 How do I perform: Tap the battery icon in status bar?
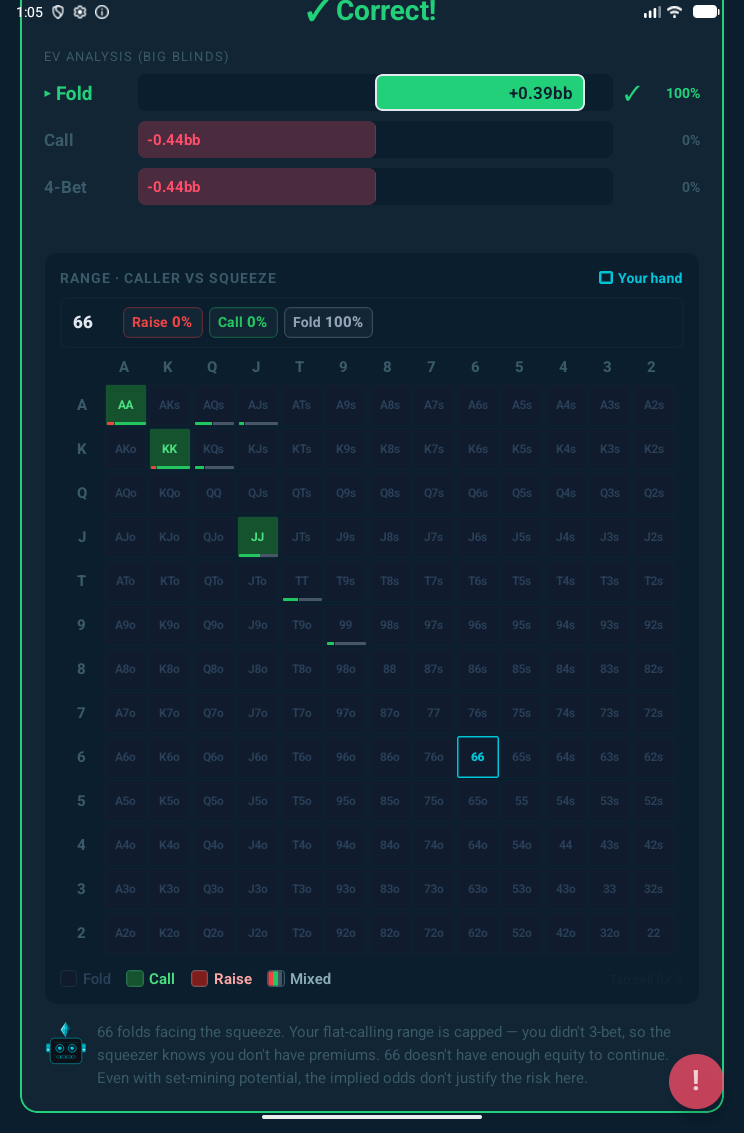pyautogui.click(x=706, y=12)
